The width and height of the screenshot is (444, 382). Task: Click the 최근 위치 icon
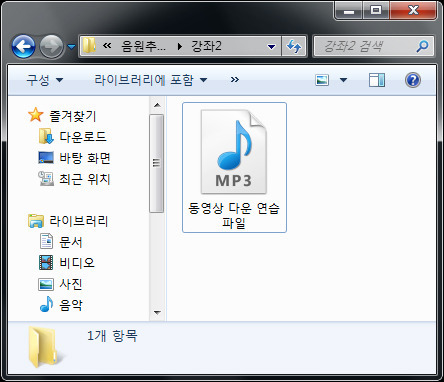click(x=46, y=178)
